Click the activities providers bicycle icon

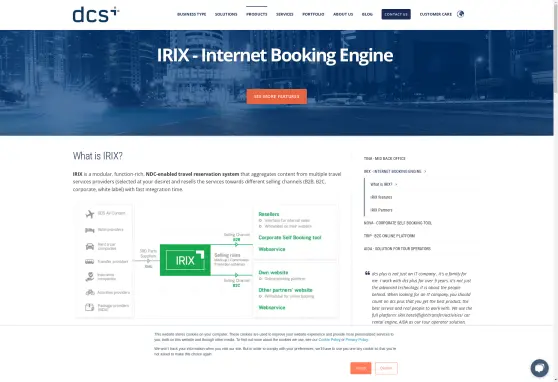point(90,292)
